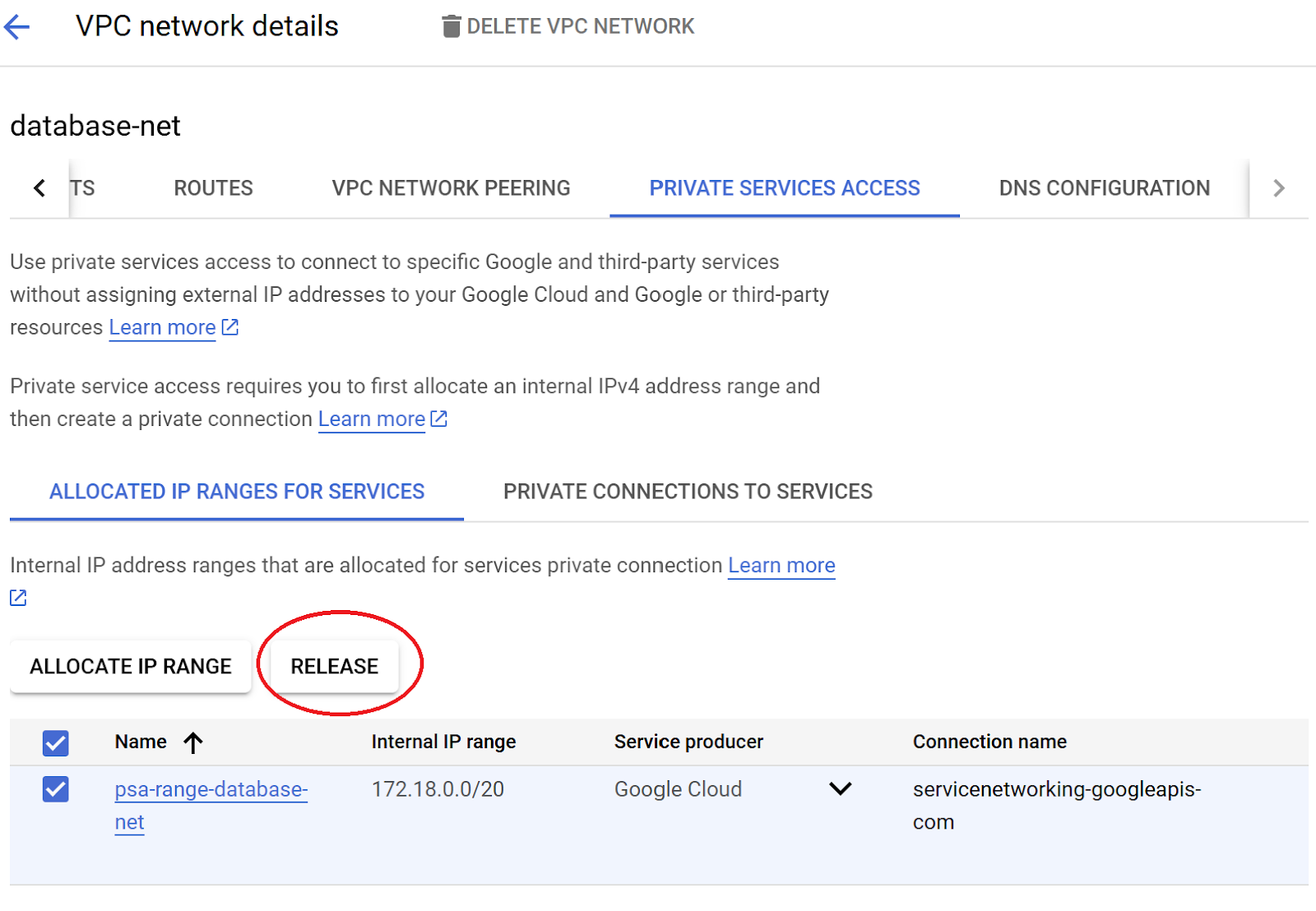Switch to VPC Network Peering tab
This screenshot has height=911, width=1316.
[x=451, y=188]
